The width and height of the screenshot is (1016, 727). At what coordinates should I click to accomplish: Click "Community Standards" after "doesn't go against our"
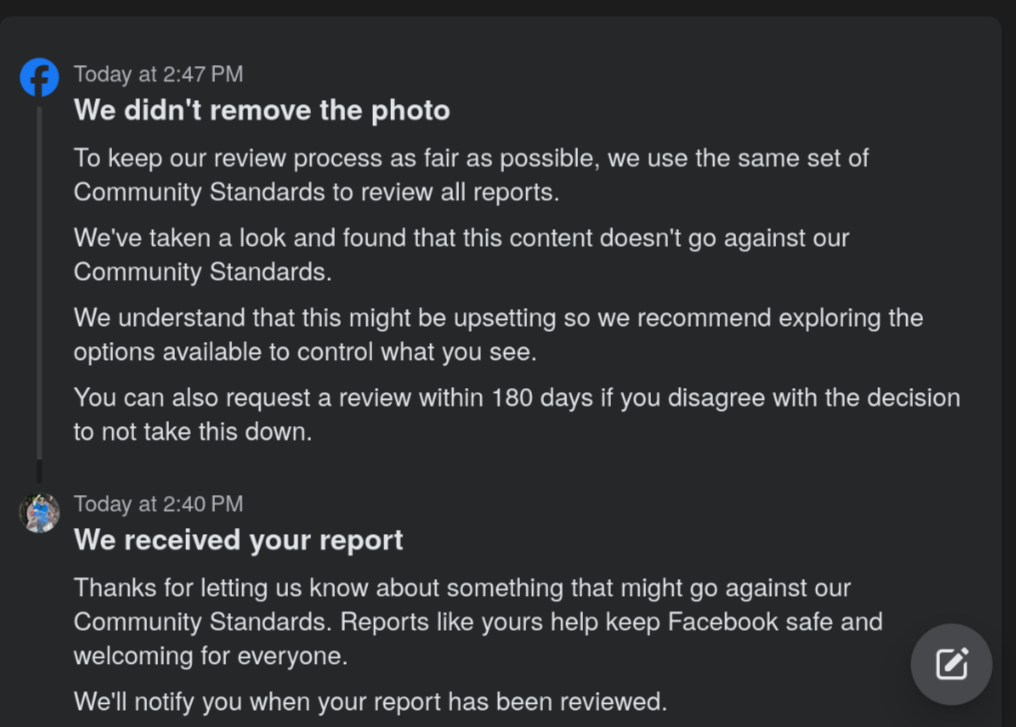coord(199,272)
